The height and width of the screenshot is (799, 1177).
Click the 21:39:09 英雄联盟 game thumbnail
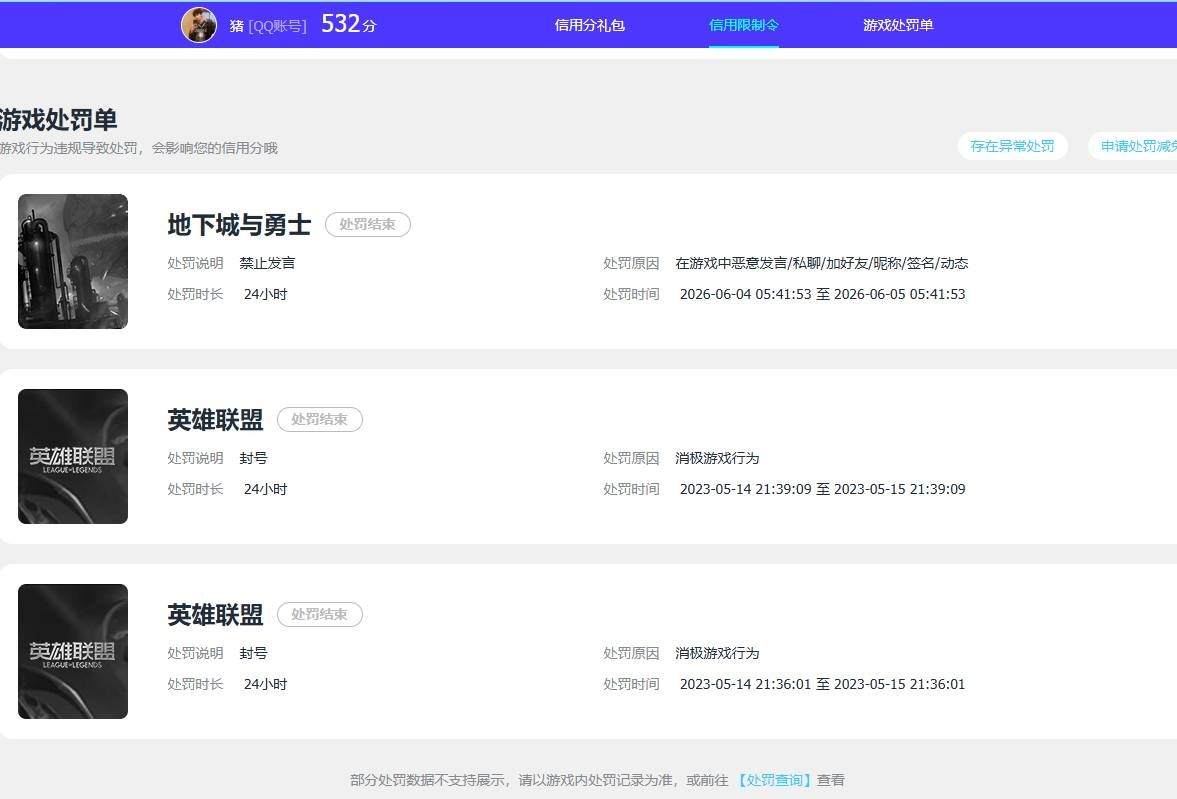(x=73, y=457)
